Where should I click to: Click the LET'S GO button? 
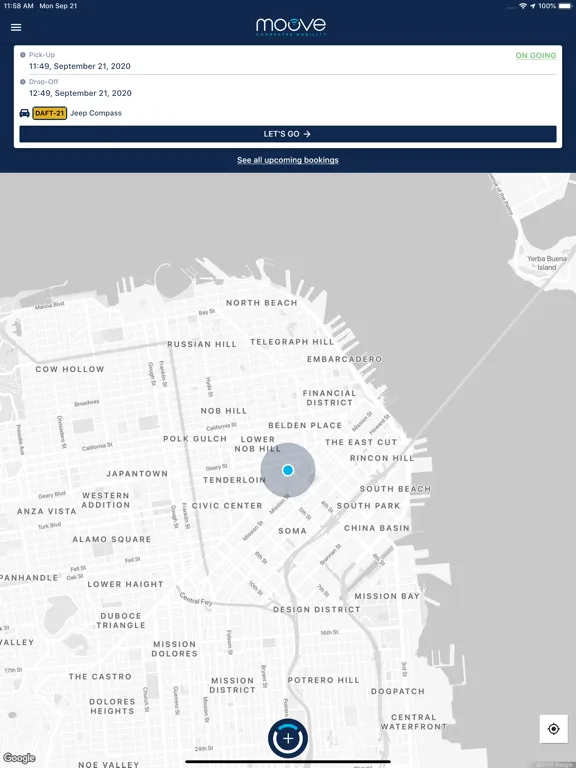click(x=288, y=134)
